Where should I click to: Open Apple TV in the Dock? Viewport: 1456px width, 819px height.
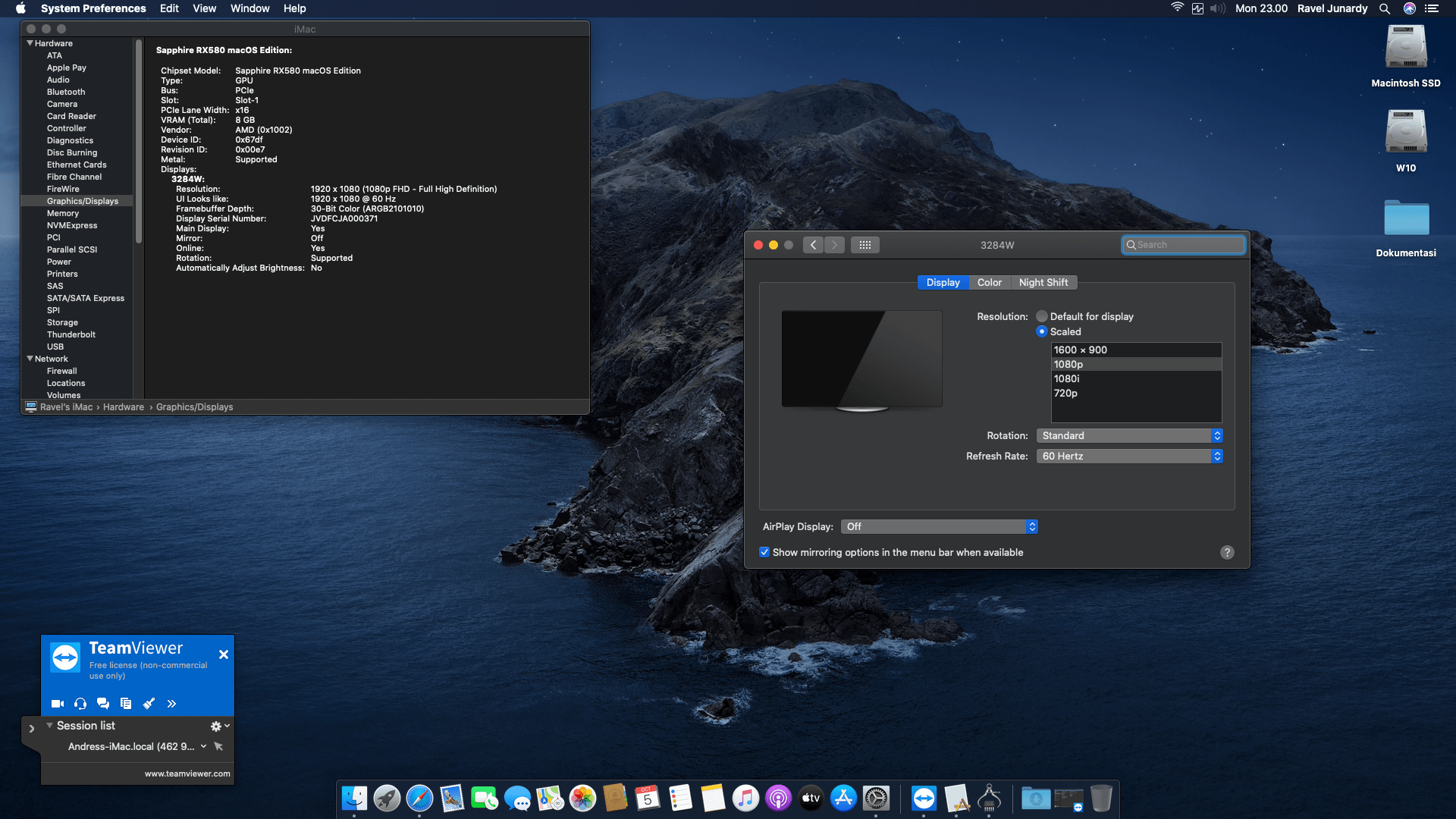811,798
